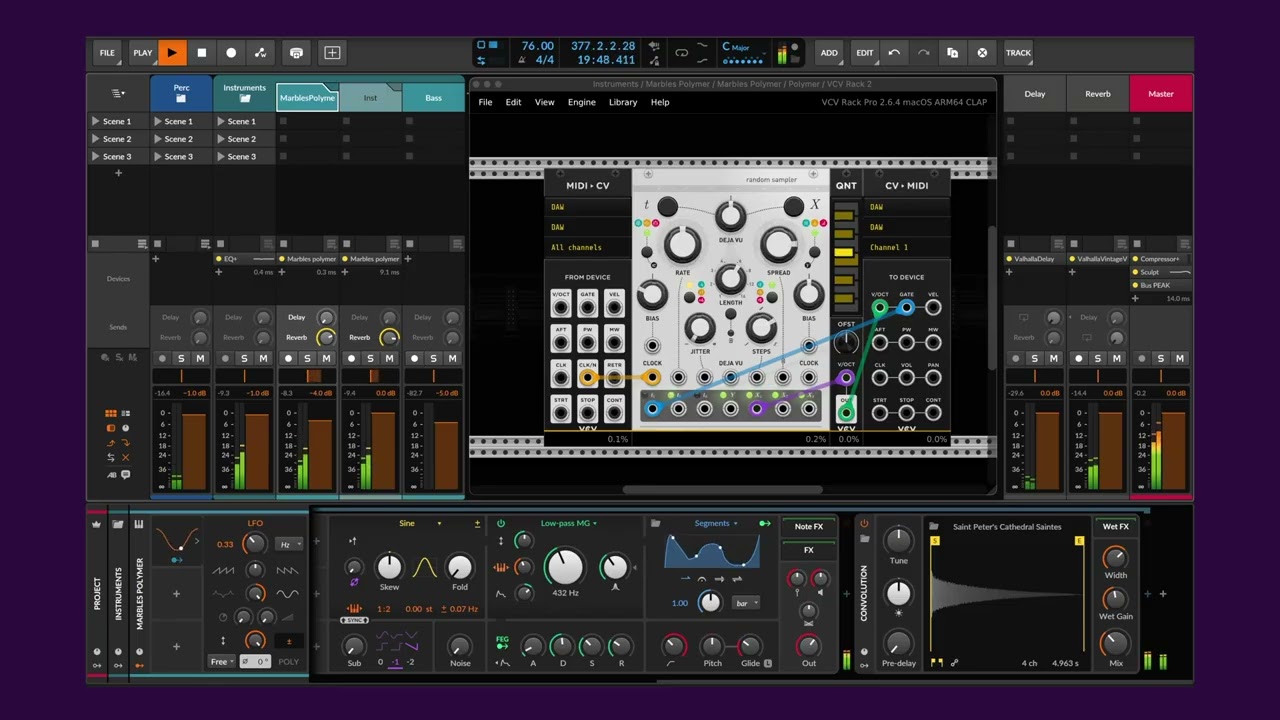Arm global recording with the Record button
Image resolution: width=1280 pixels, height=720 pixels.
231,53
